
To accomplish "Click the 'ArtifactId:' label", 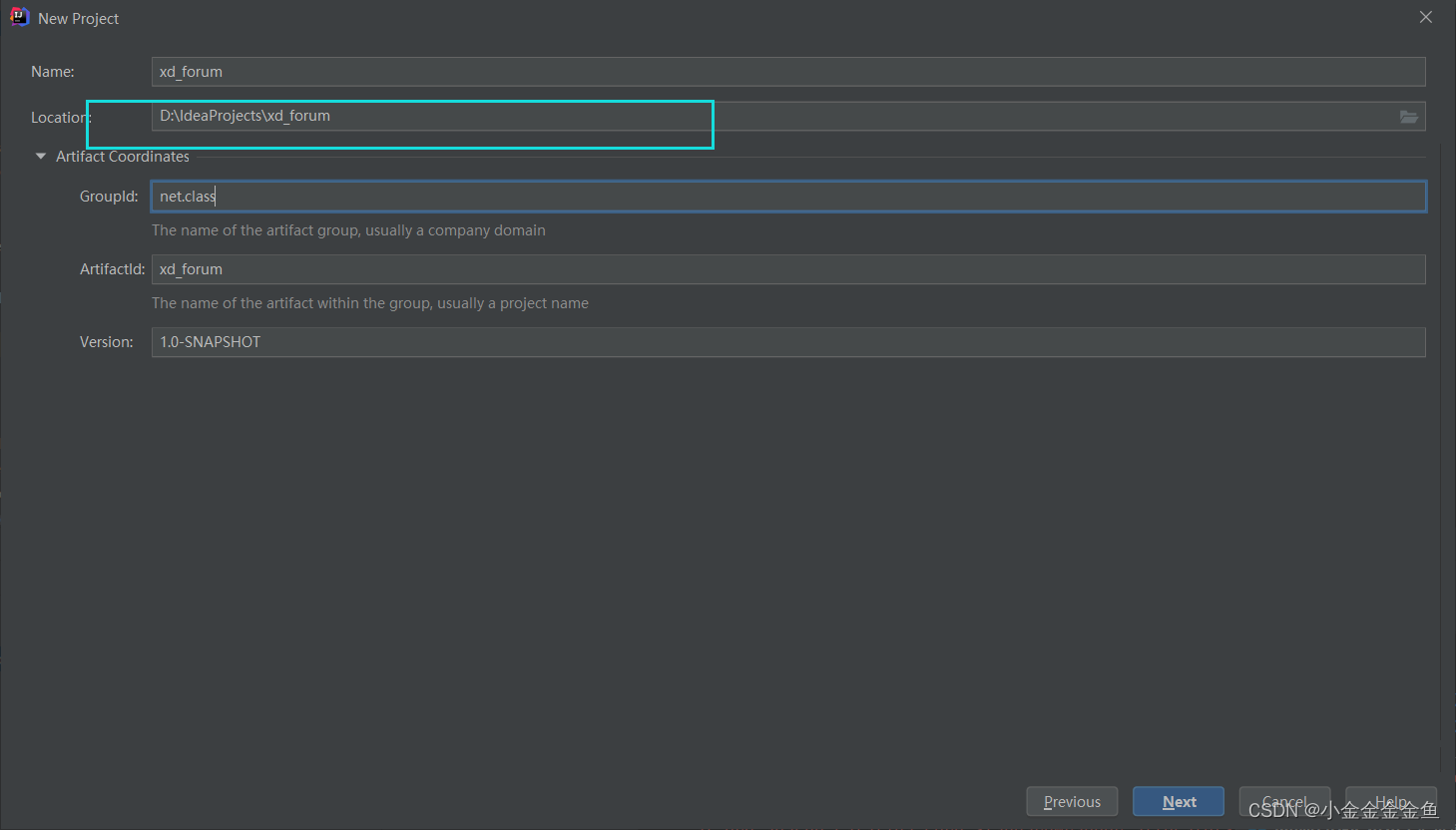I will tap(113, 269).
